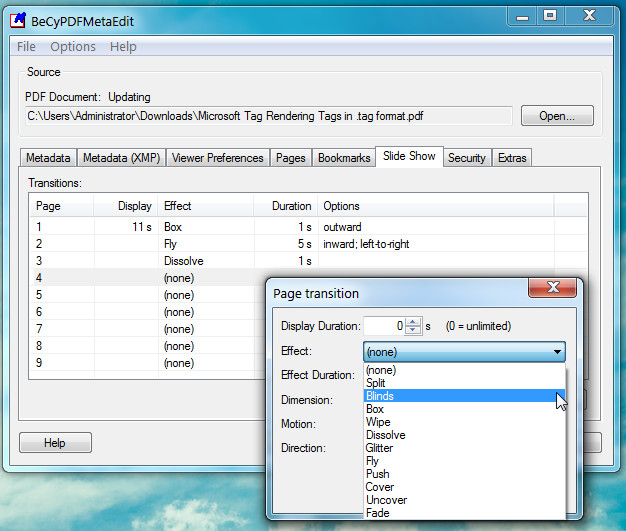626x531 pixels.
Task: Choose Uncover effect from the list
Action: click(464, 500)
